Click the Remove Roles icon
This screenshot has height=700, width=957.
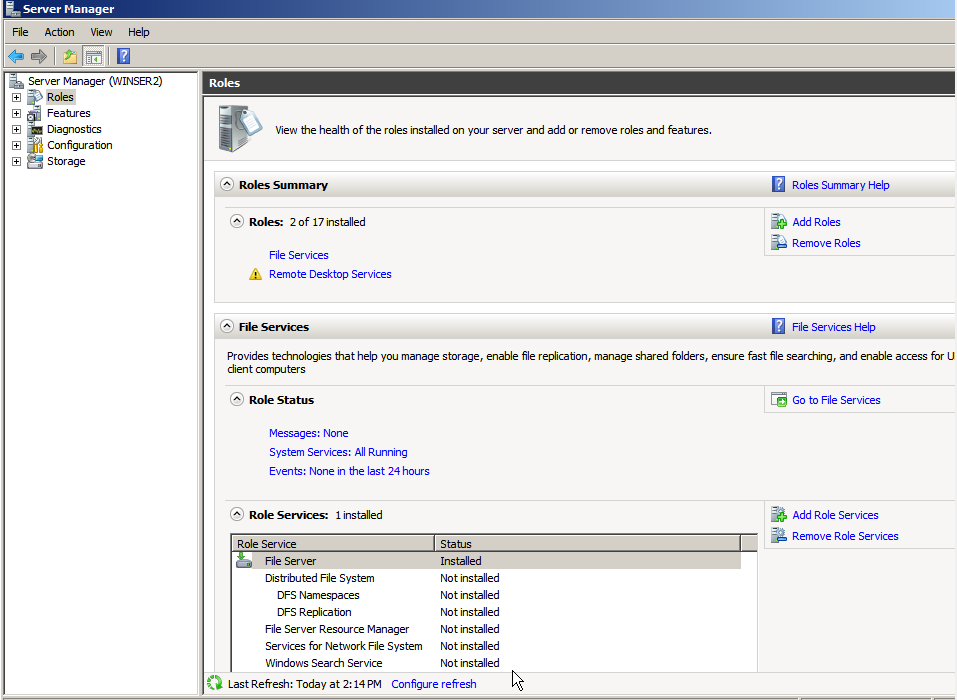pos(779,242)
